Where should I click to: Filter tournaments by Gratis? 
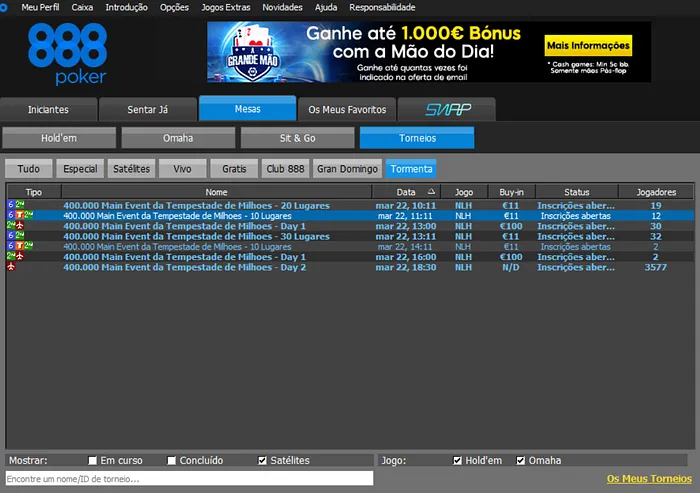(x=234, y=169)
